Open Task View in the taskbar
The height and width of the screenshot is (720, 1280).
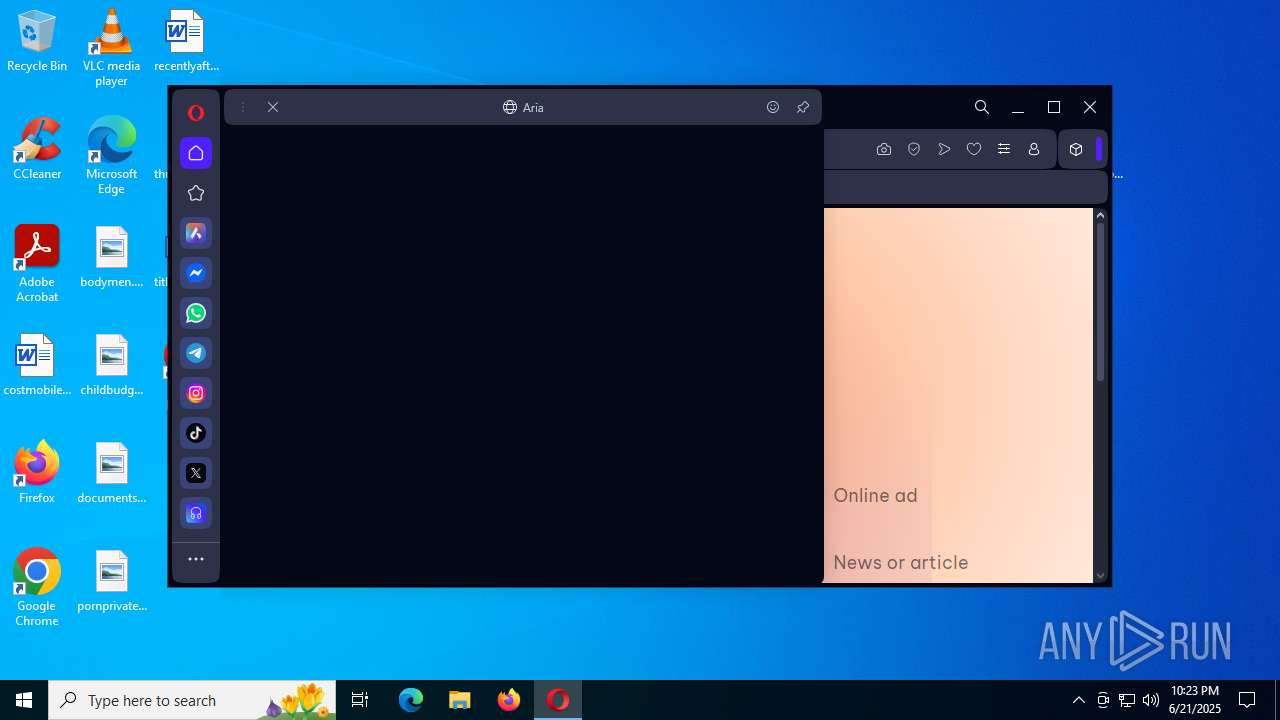point(360,700)
